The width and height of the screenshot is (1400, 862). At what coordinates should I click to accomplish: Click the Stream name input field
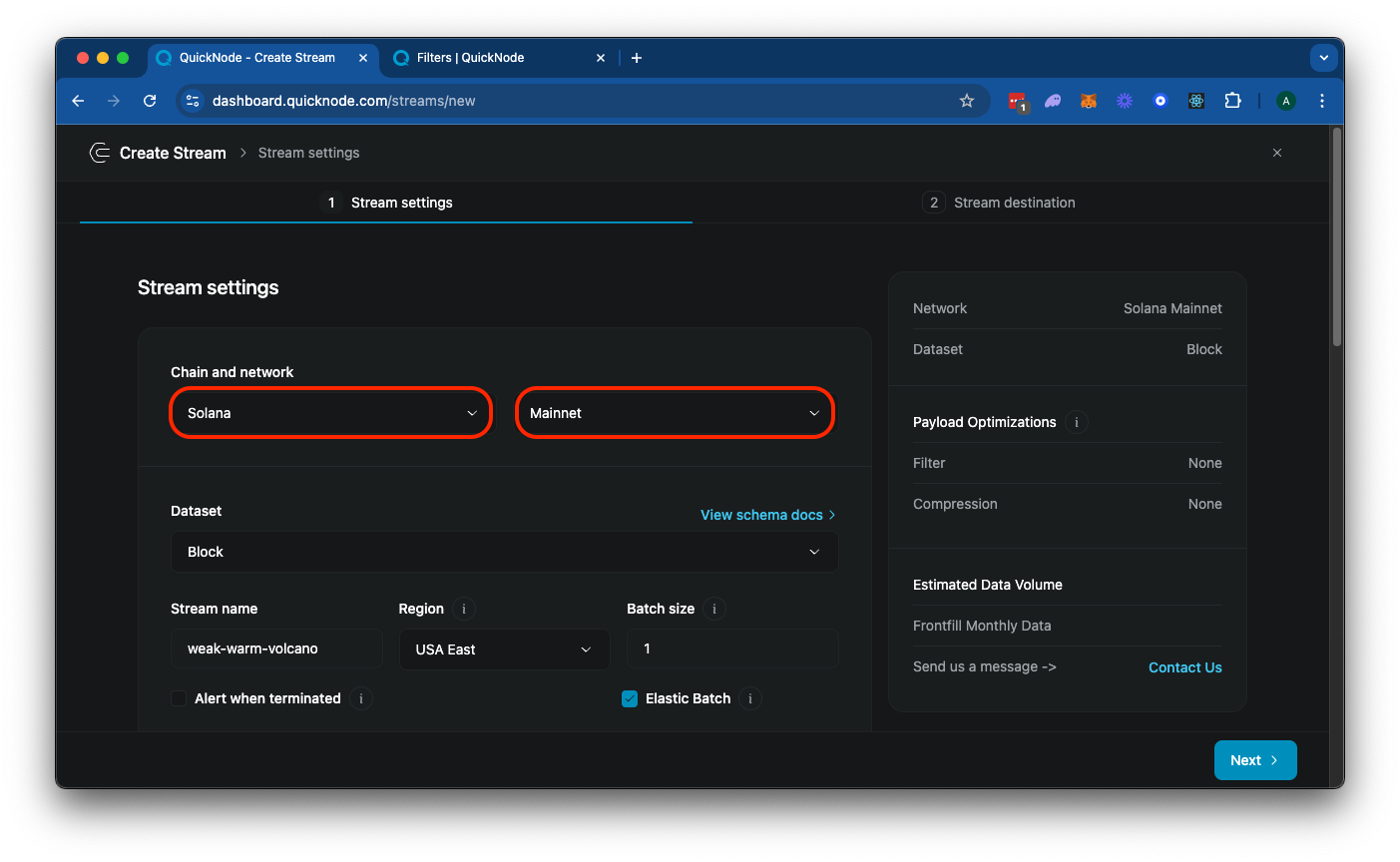click(x=276, y=648)
